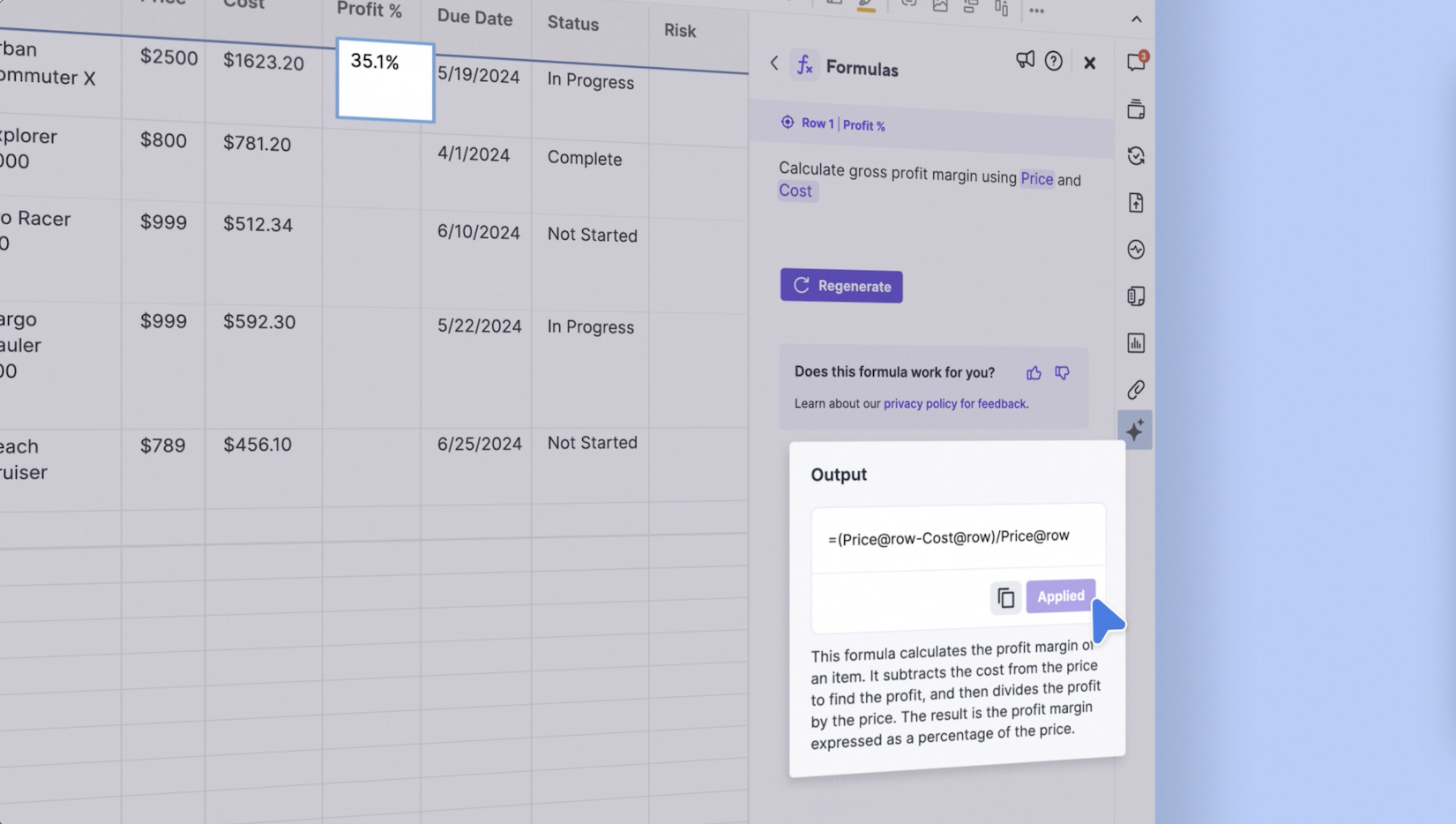Select the 35.1% Profit cell
1456x824 pixels.
pyautogui.click(x=385, y=81)
